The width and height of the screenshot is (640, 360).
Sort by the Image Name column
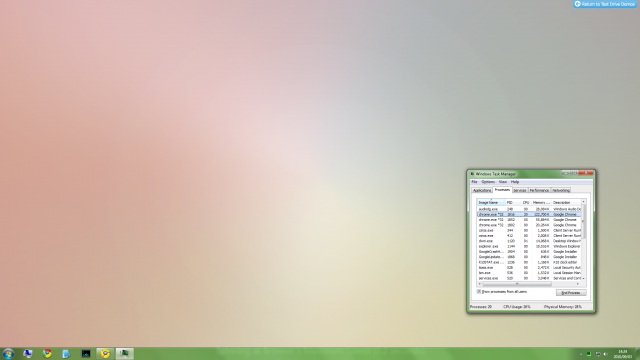[x=491, y=202]
